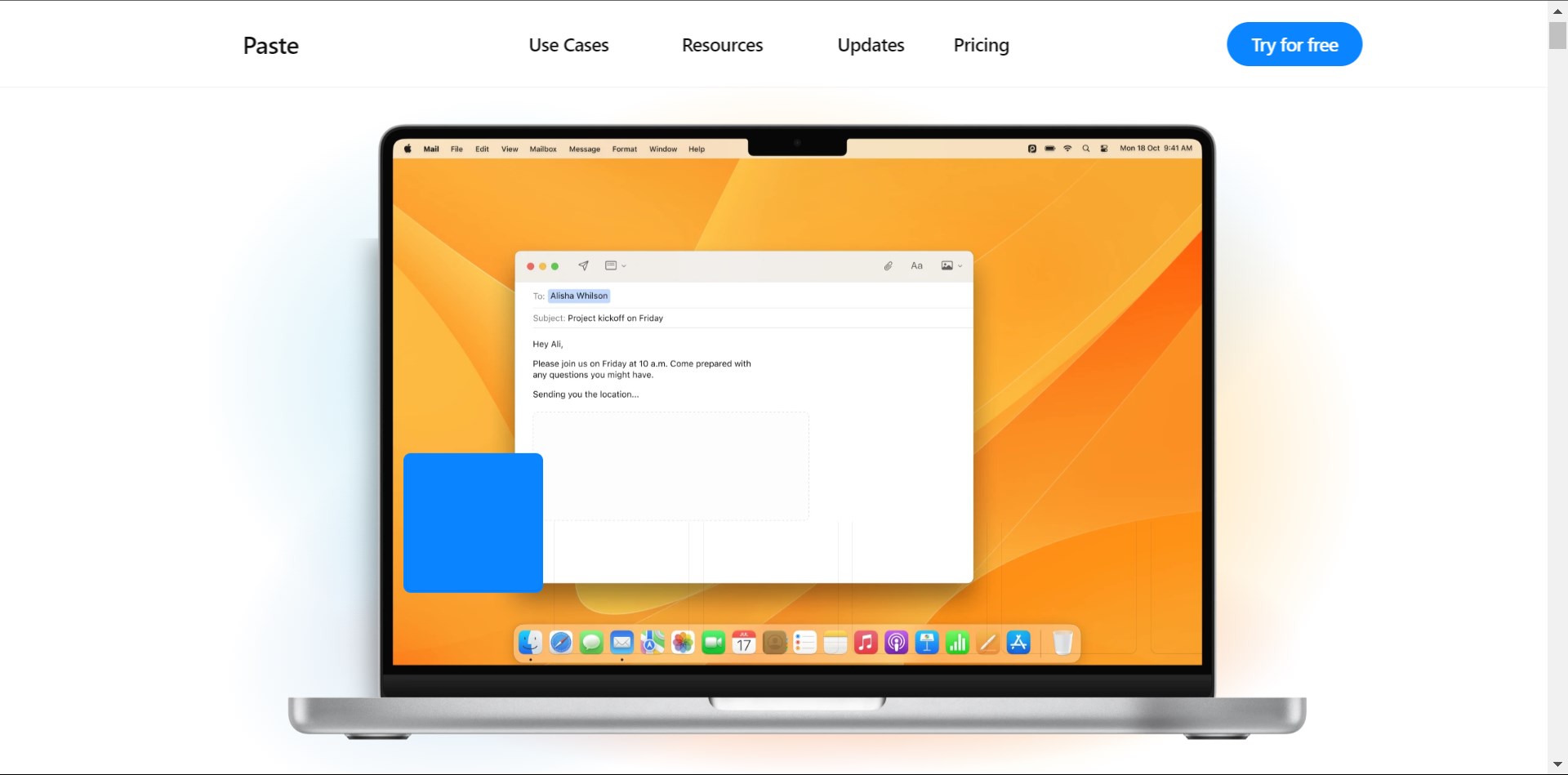Open the Use Cases menu
This screenshot has height=775, width=1568.
(568, 45)
